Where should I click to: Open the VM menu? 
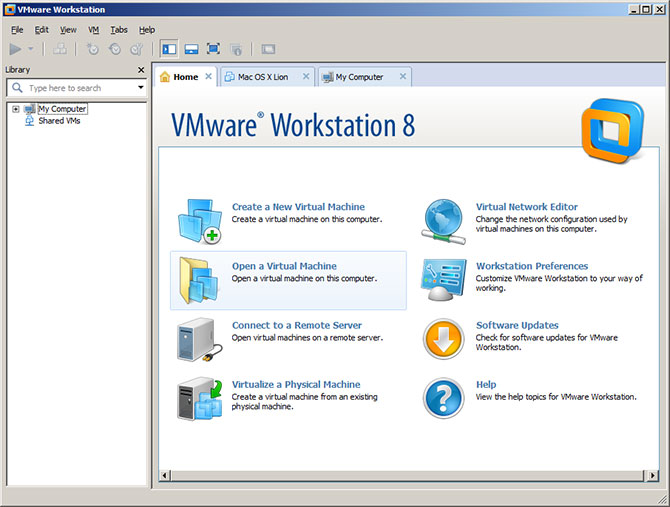[x=94, y=30]
